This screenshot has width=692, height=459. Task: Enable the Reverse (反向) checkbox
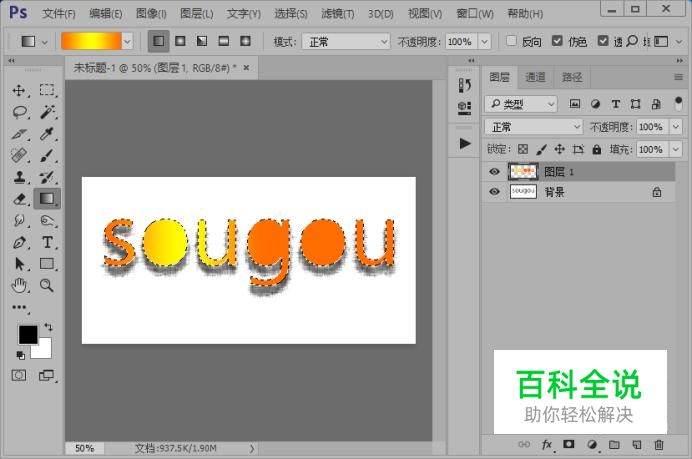point(511,41)
